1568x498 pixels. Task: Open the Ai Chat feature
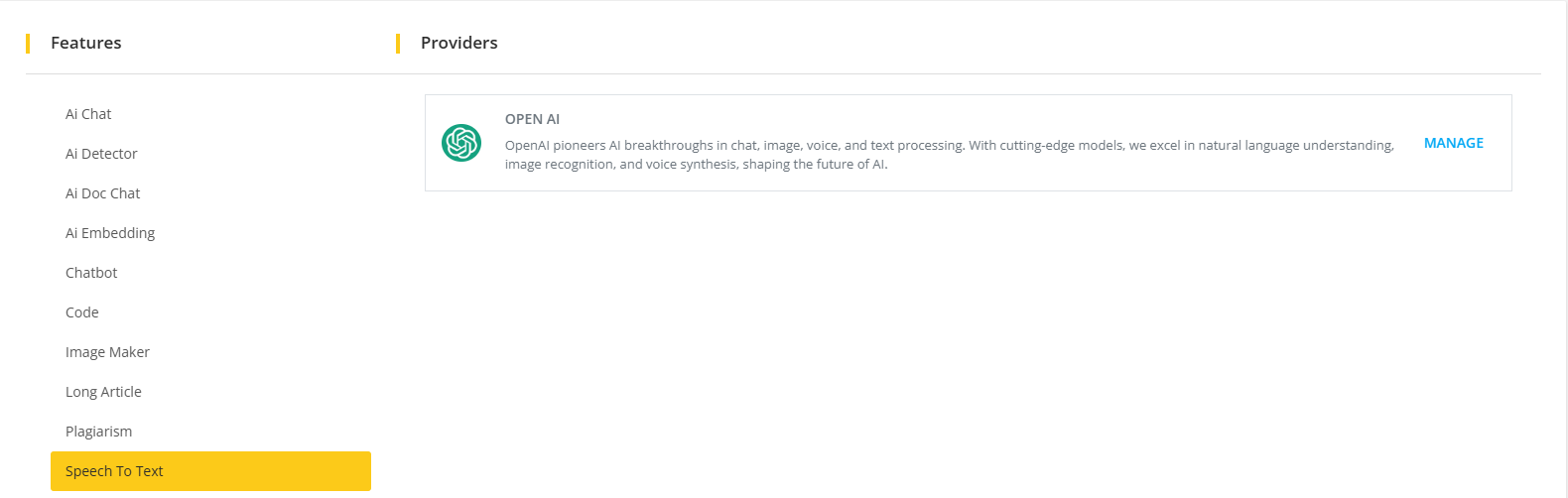[x=88, y=114]
